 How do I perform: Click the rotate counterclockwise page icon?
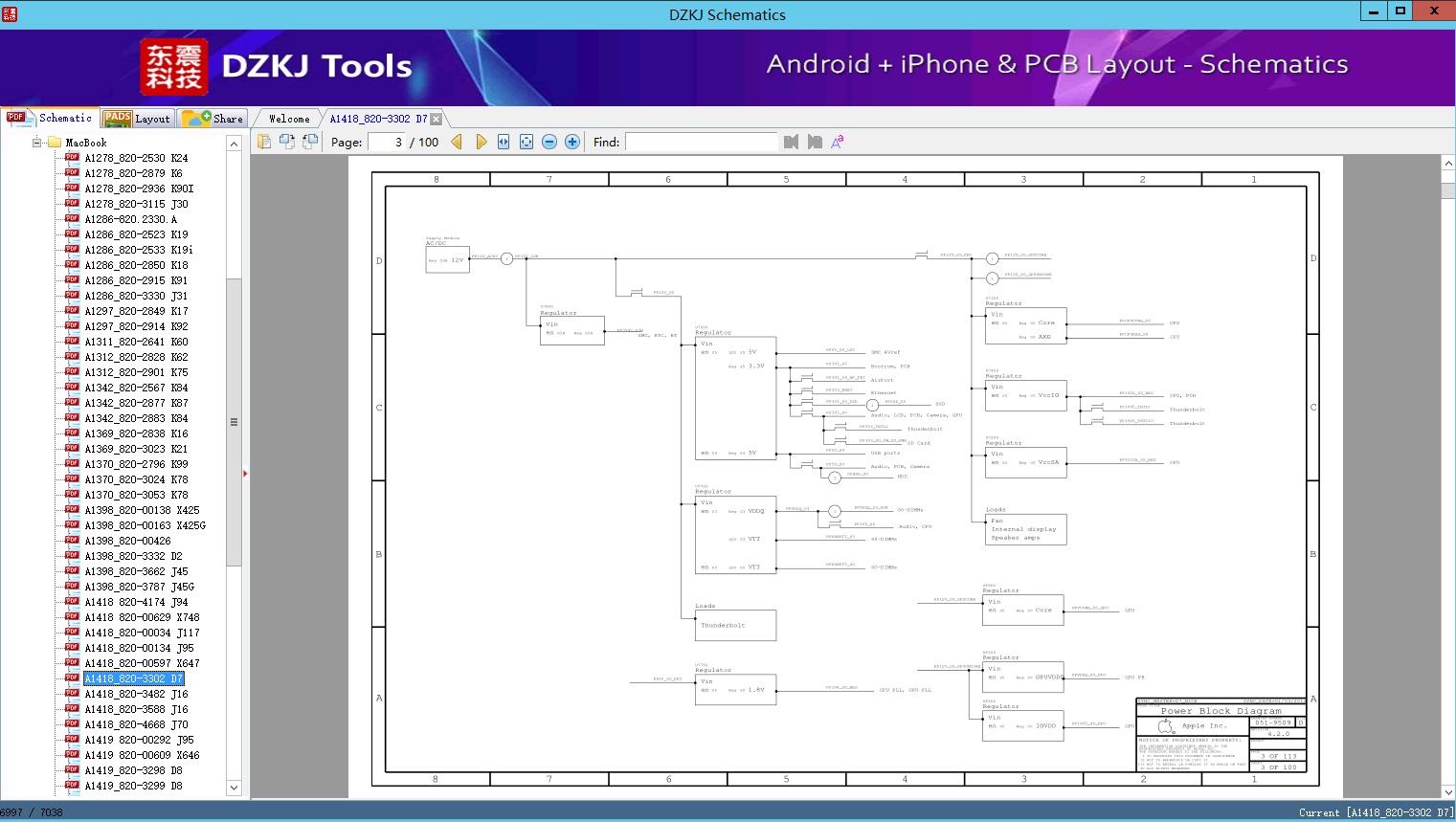[x=287, y=142]
